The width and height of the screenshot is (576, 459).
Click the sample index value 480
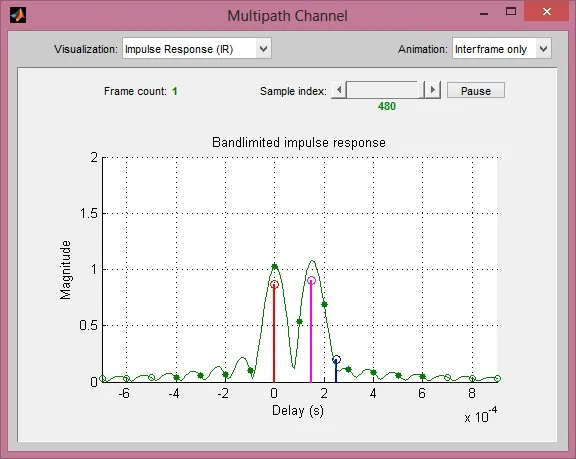point(387,106)
